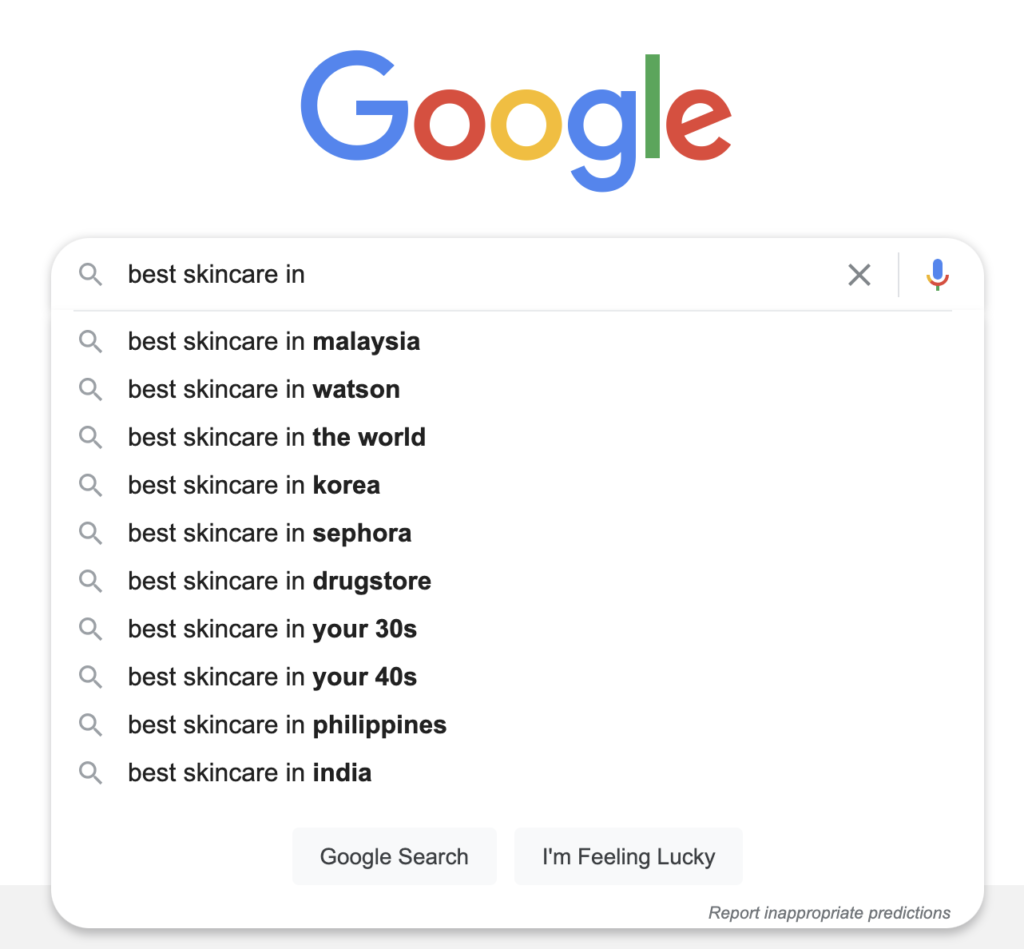
Task: Click the magnifier icon beside the drugstore suggestion
Action: pyautogui.click(x=90, y=581)
